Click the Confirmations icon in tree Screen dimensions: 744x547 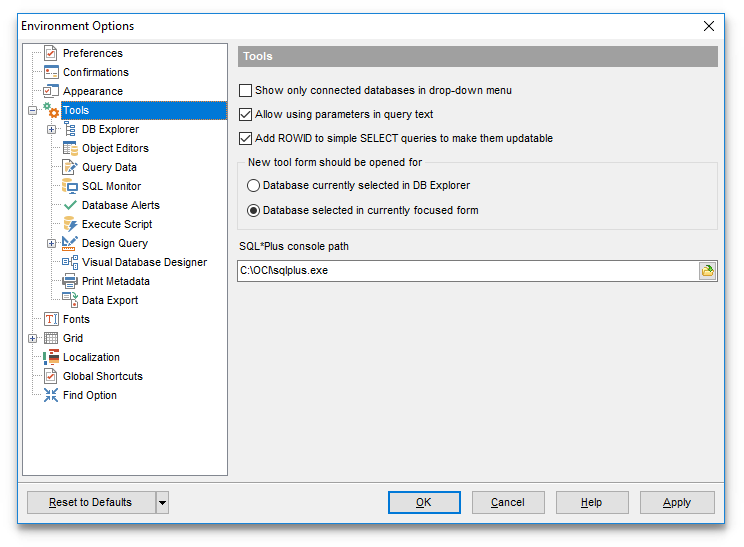click(x=51, y=72)
